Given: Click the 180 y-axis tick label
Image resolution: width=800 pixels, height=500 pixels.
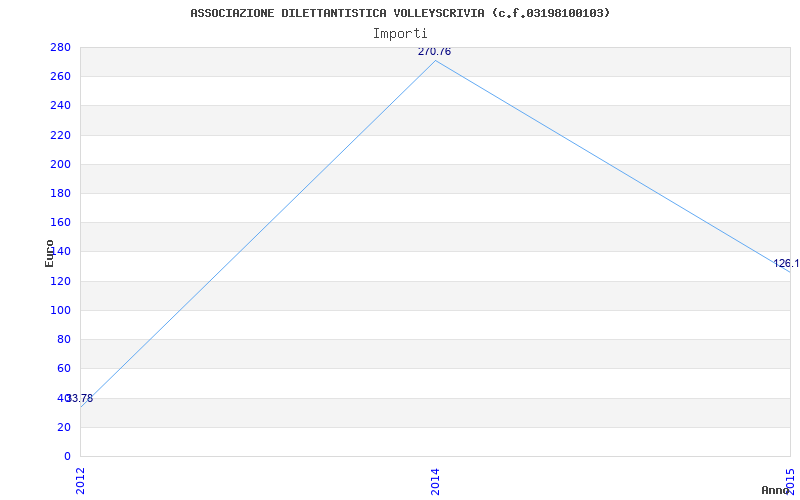Looking at the screenshot, I should click(60, 193).
